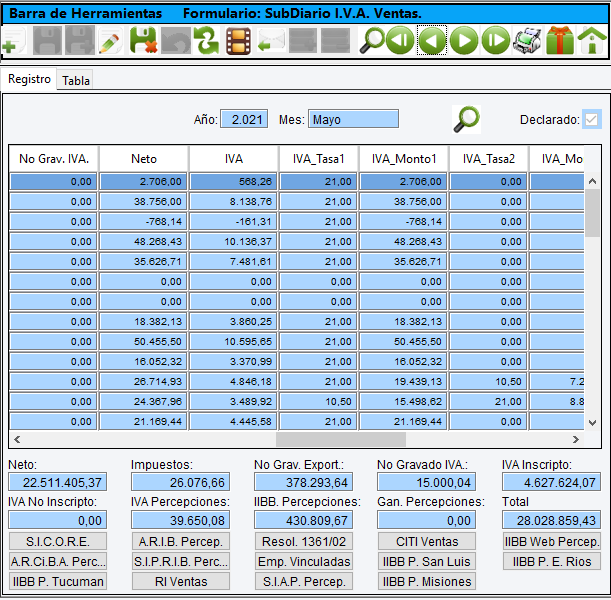Click the horizontal scrollbar thumb
The height and width of the screenshot is (600, 611).
pyautogui.click(x=341, y=439)
